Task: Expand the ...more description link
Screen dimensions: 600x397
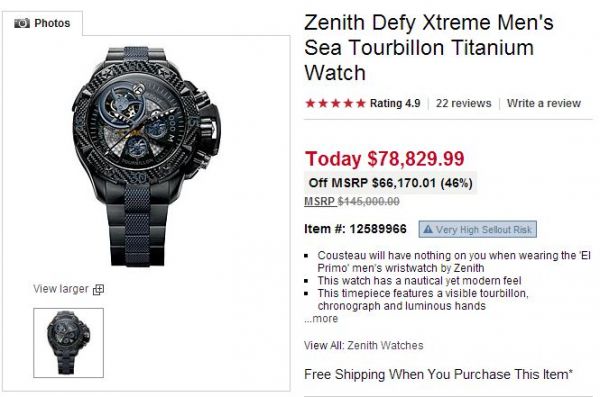Action: tap(321, 319)
